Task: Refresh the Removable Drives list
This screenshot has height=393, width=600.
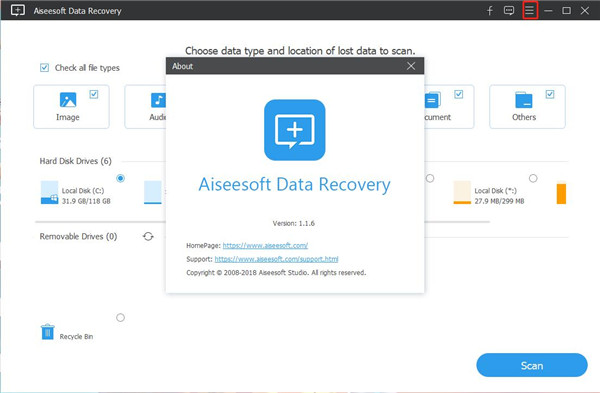Action: click(x=148, y=236)
